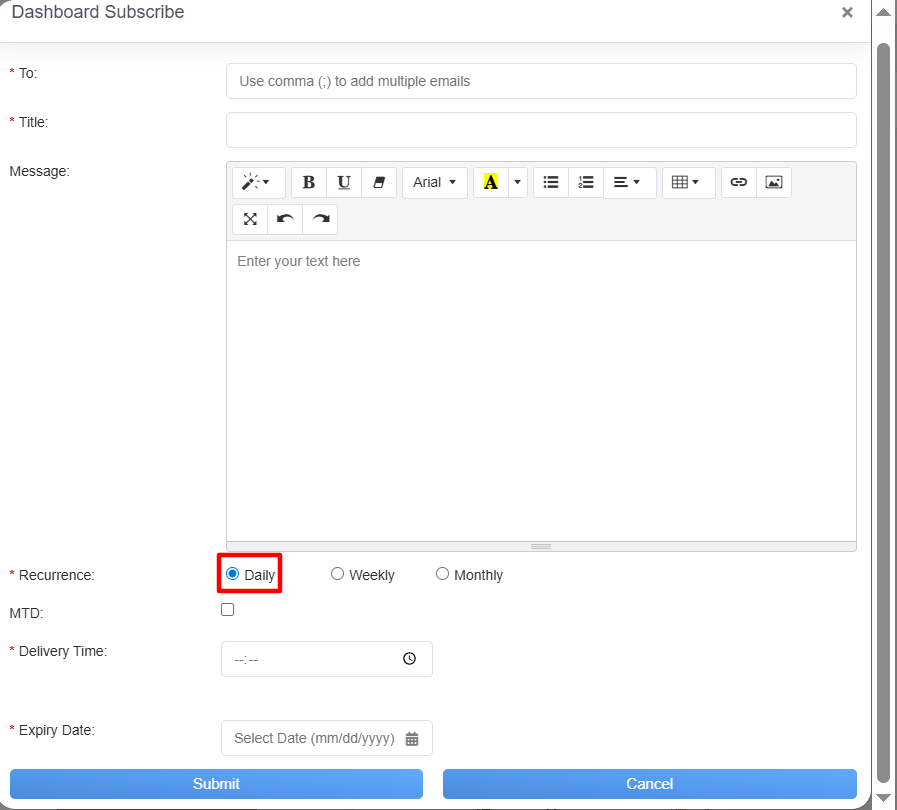The image size is (897, 810).
Task: Open the magic wand style dropdown
Action: click(257, 182)
